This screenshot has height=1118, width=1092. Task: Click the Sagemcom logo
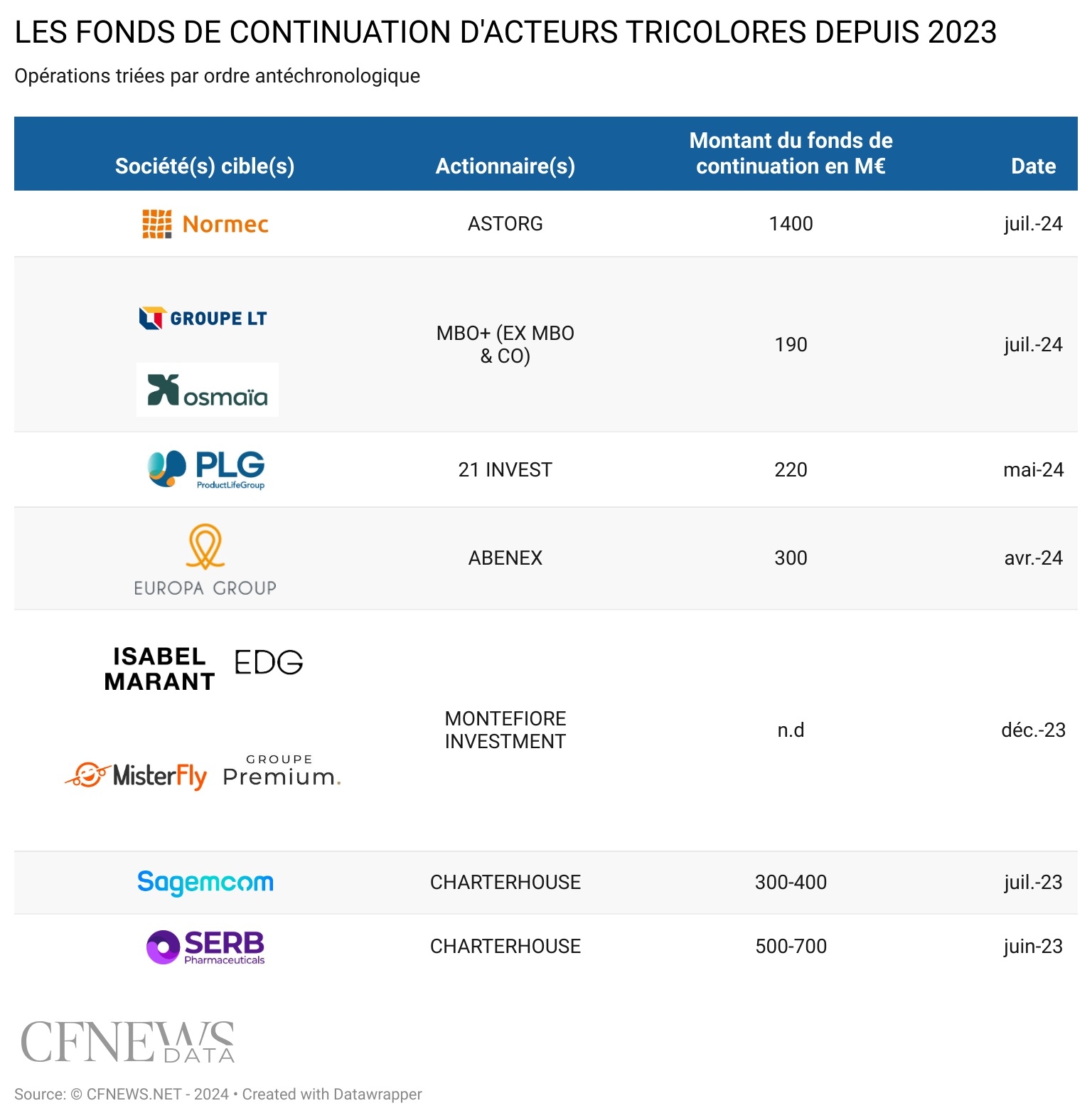[205, 883]
